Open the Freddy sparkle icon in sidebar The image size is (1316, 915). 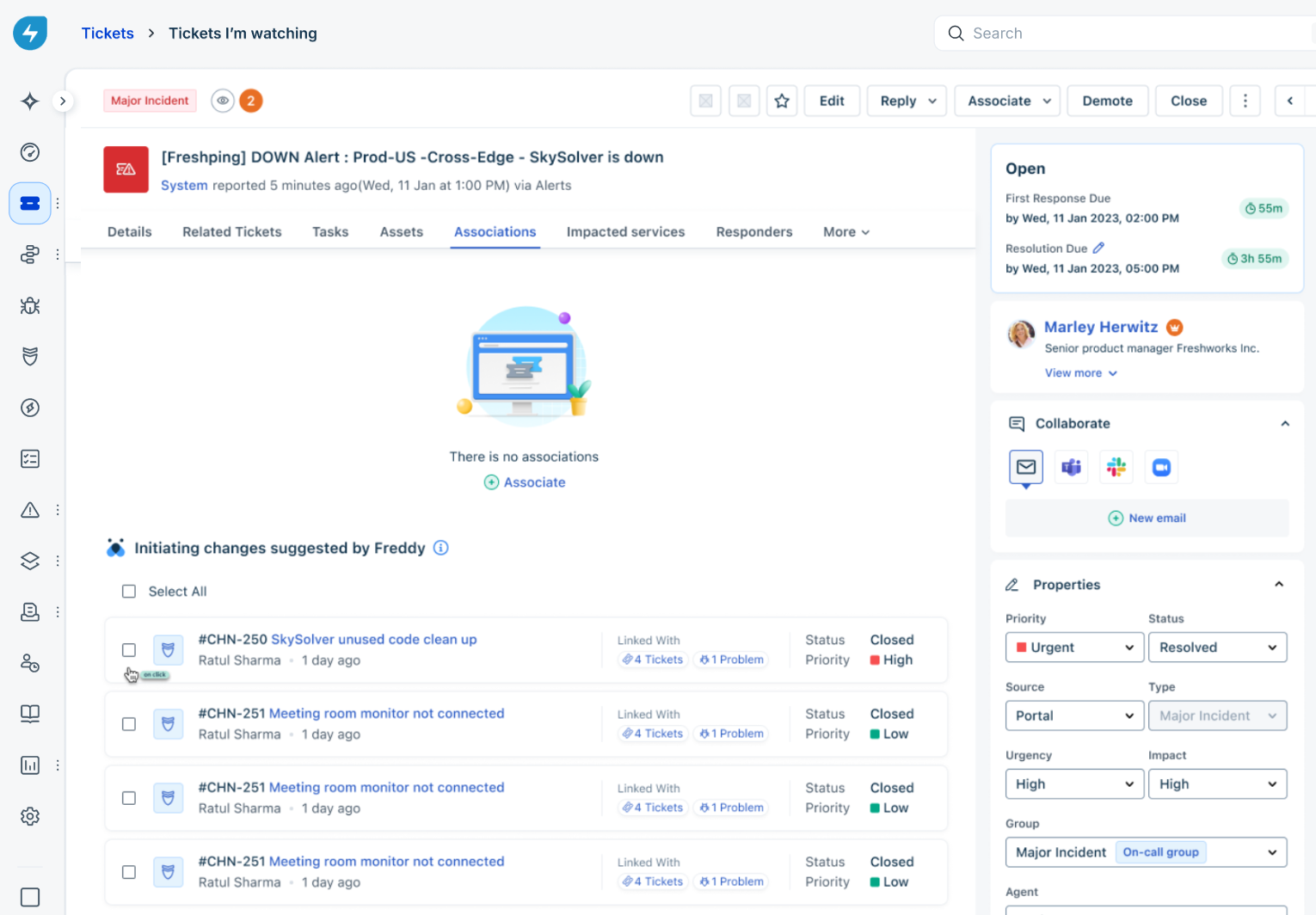tap(30, 101)
